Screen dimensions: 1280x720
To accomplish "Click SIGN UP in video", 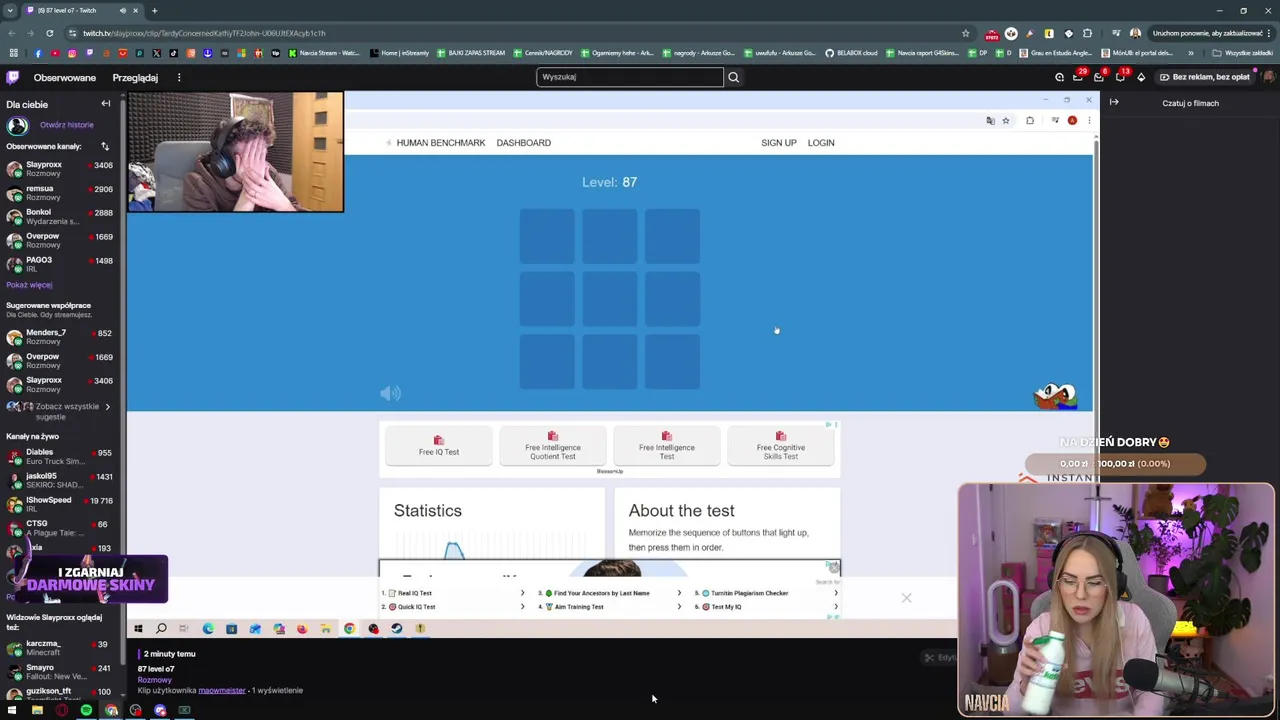I will (x=779, y=143).
